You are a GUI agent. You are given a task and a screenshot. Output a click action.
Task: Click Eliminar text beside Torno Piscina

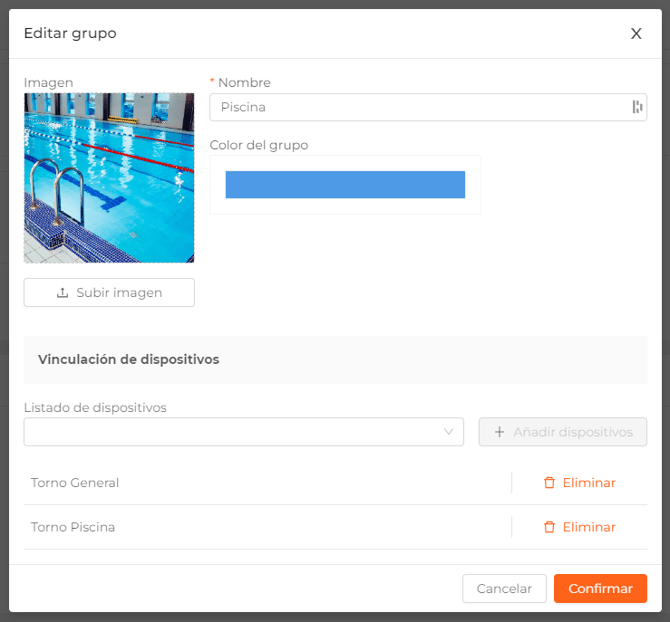pyautogui.click(x=589, y=527)
